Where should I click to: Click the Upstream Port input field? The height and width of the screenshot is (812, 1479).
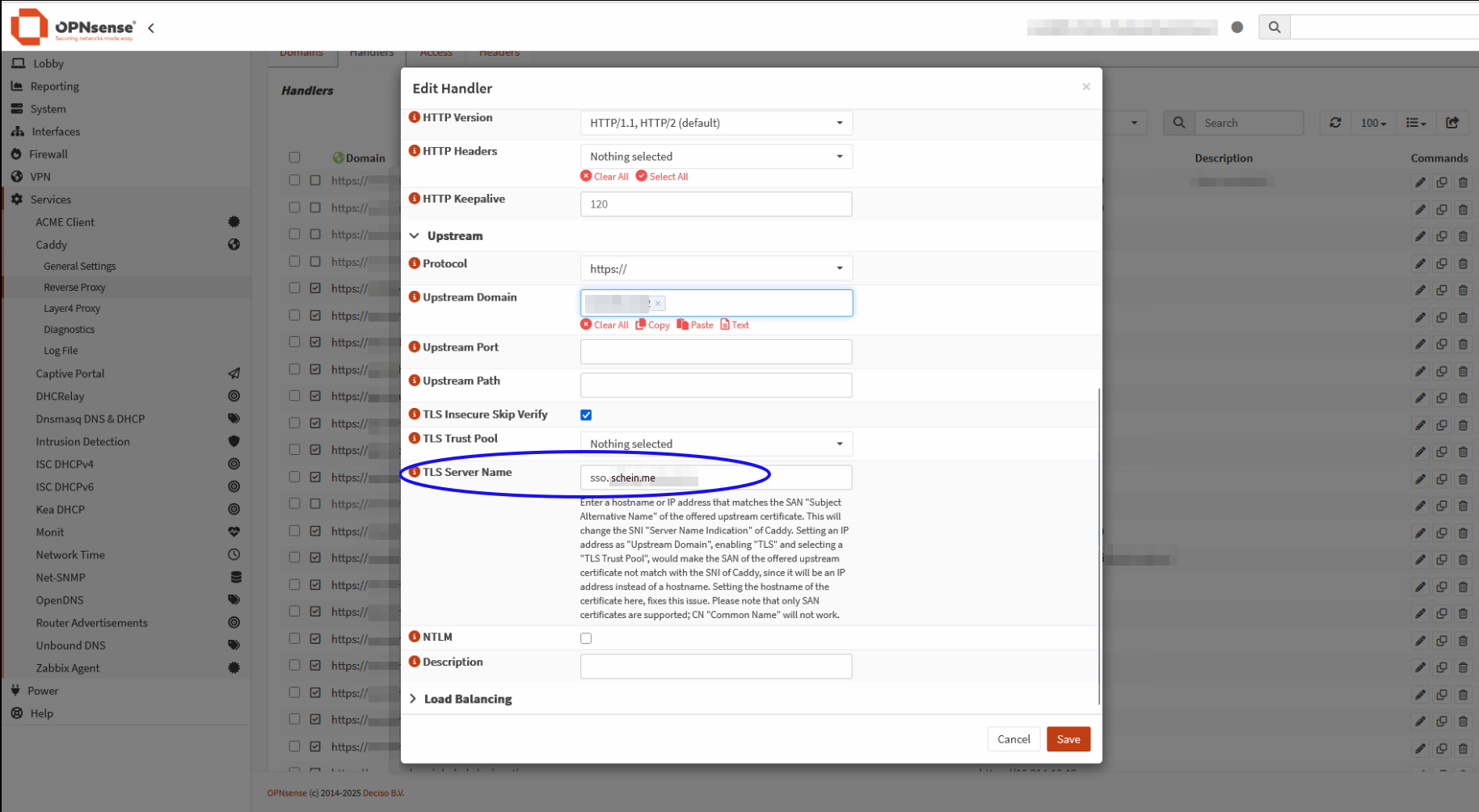[715, 351]
